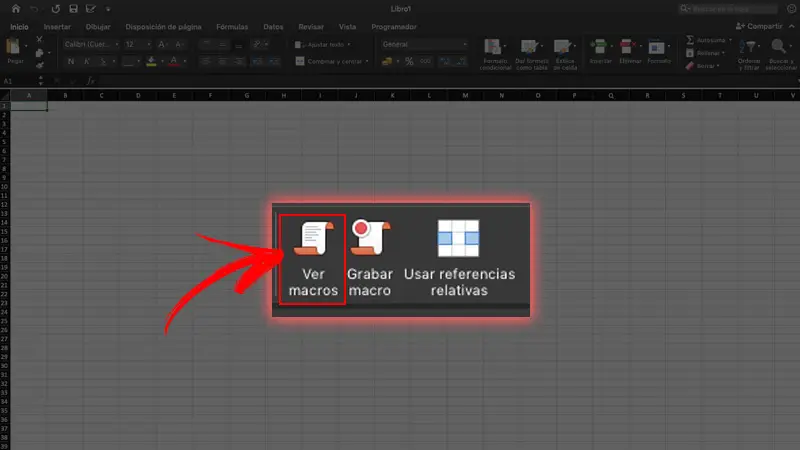
Task: Decrease font size with smaller A
Action: [178, 45]
